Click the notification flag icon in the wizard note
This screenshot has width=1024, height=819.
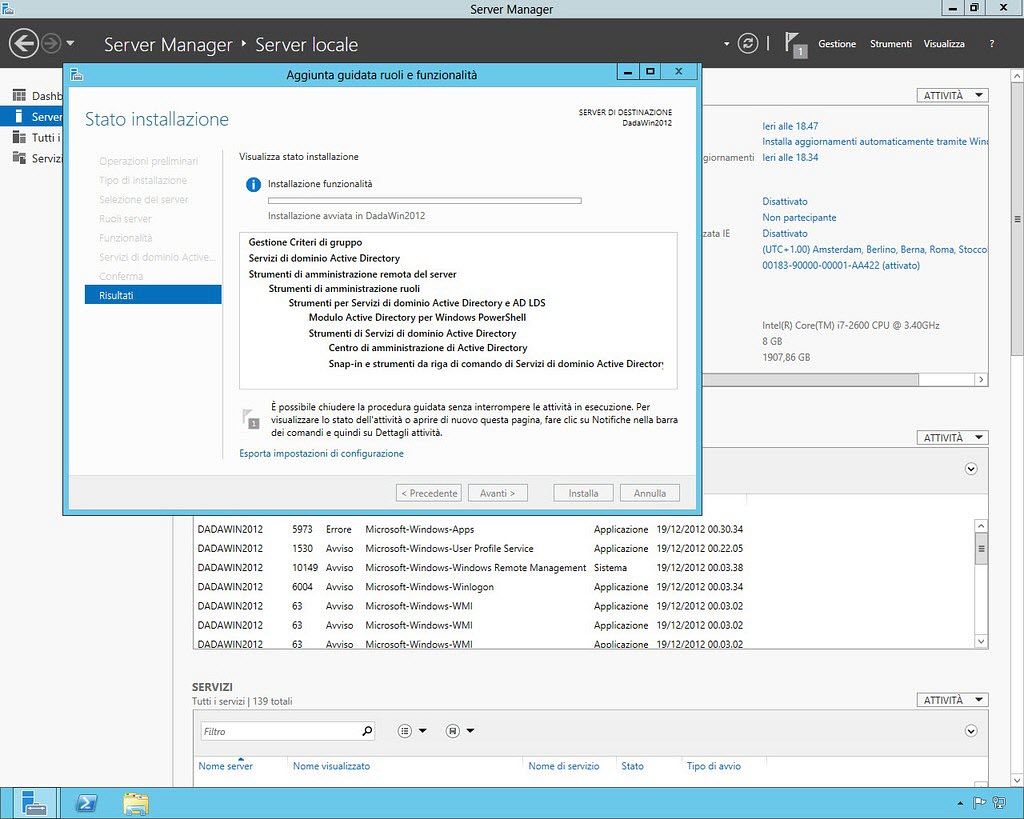click(x=251, y=419)
